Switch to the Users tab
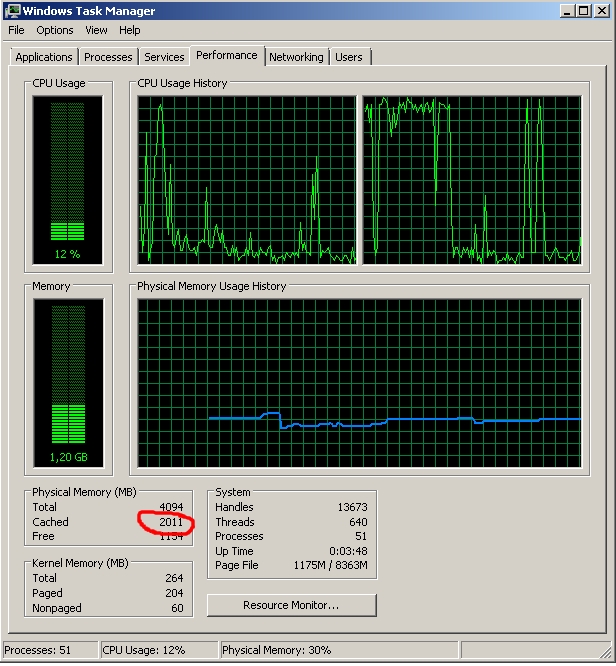The width and height of the screenshot is (616, 666). 349,57
